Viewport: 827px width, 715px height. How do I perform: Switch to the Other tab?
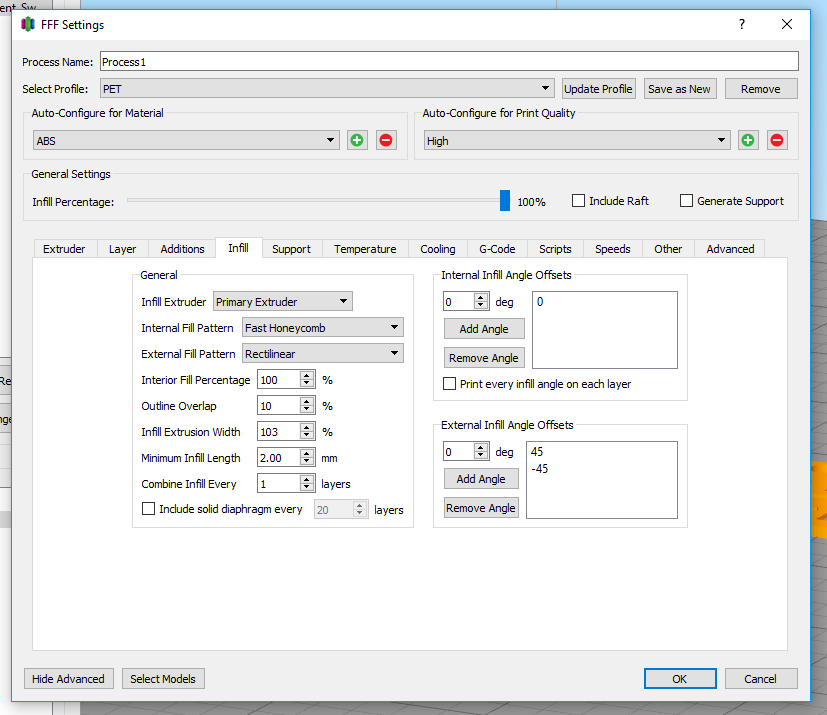668,249
